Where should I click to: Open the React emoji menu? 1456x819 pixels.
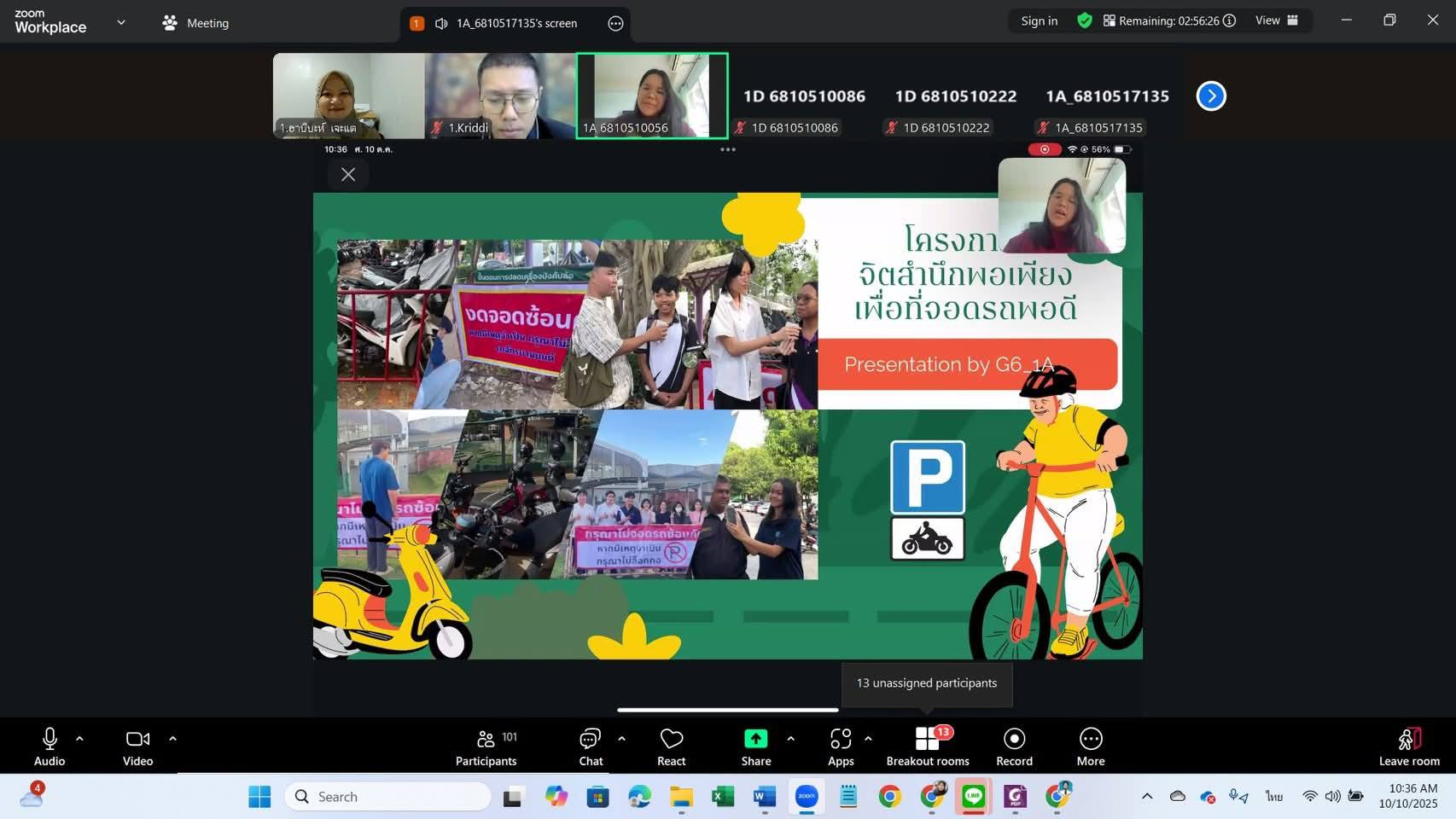tap(671, 746)
